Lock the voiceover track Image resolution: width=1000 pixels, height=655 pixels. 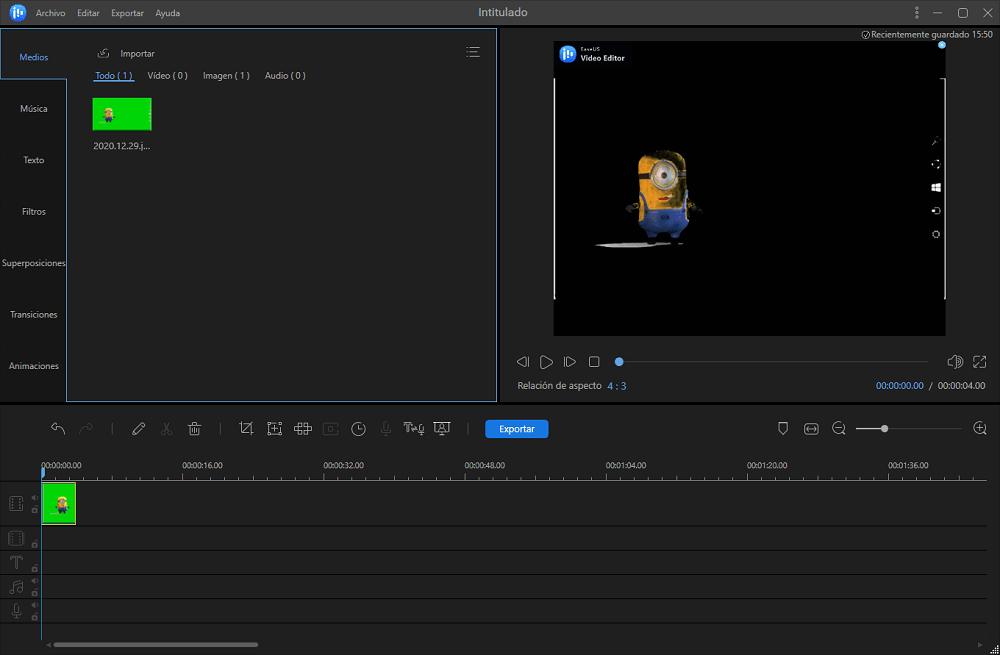[x=35, y=617]
